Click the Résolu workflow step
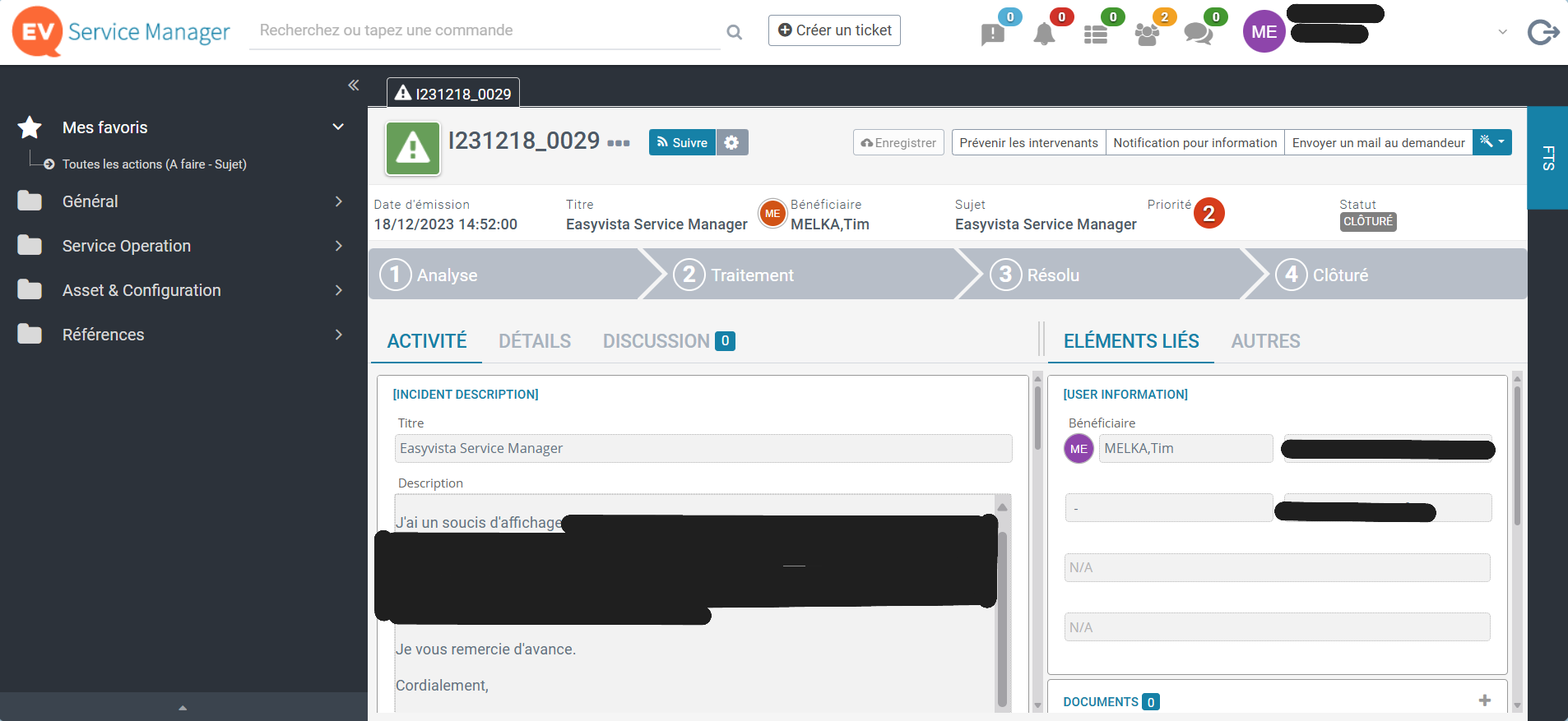 click(x=1052, y=275)
